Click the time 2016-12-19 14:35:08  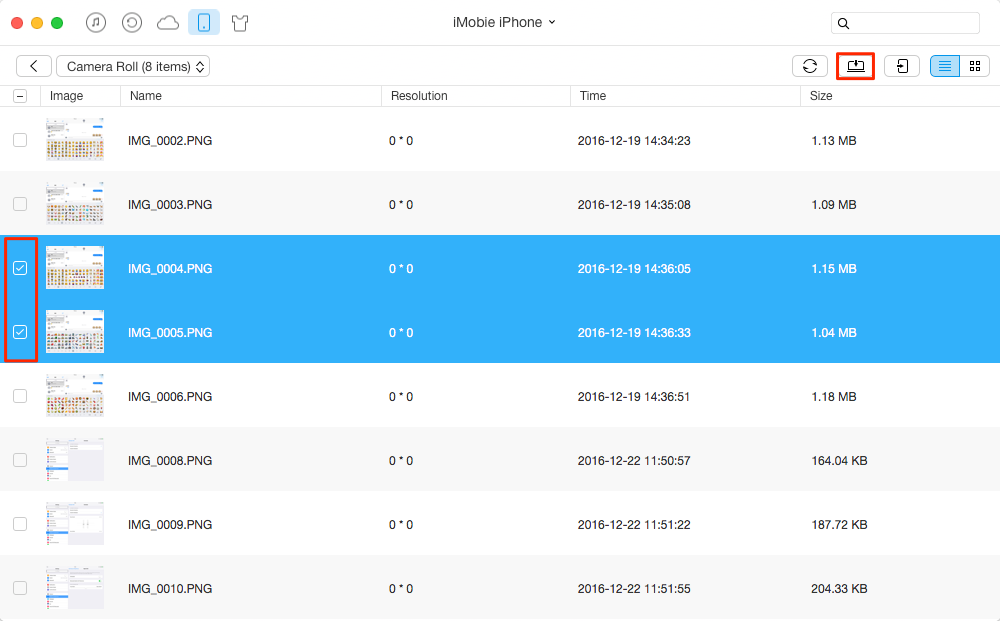(634, 205)
